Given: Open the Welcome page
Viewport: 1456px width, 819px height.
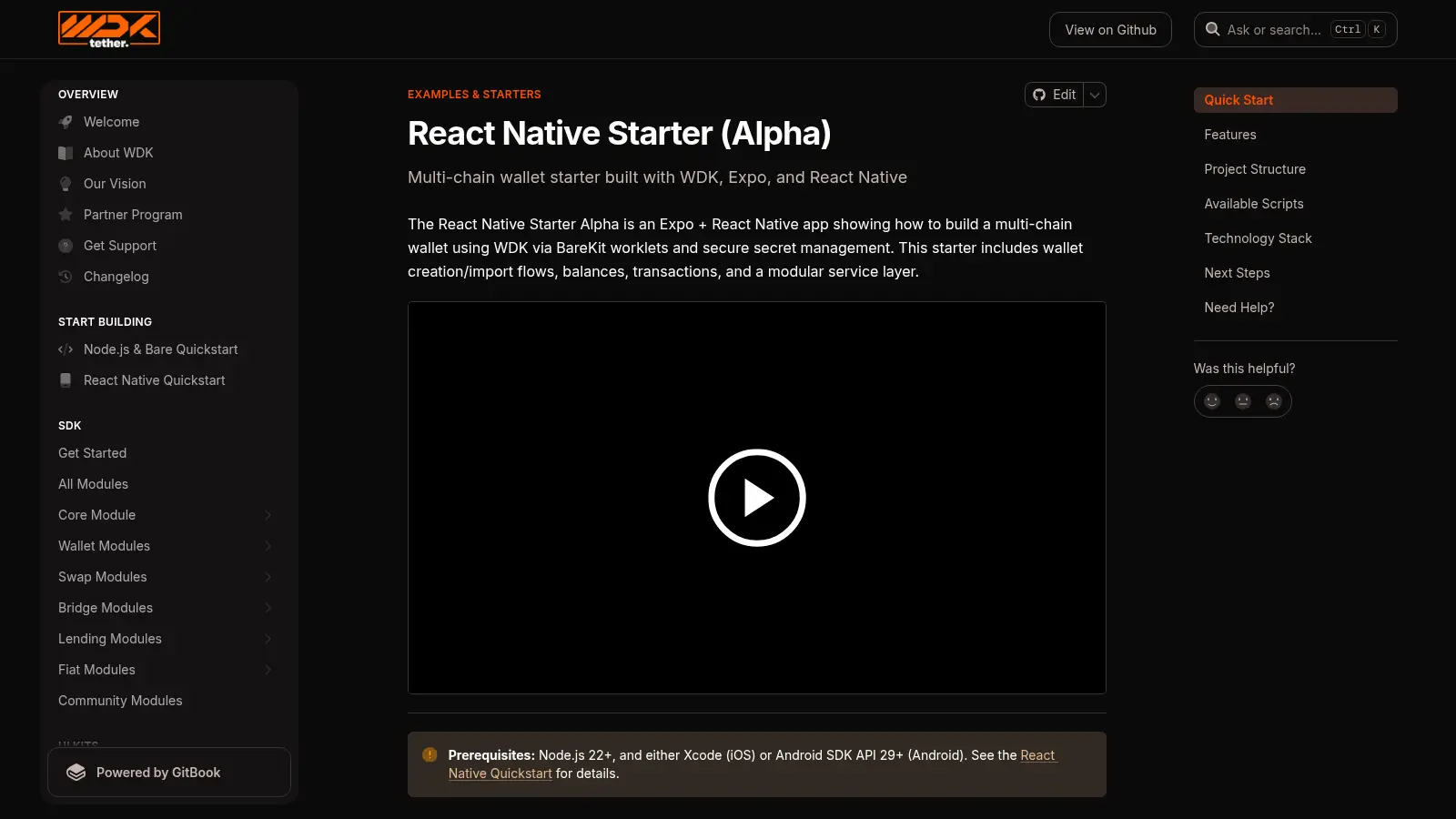Looking at the screenshot, I should 166,122.
